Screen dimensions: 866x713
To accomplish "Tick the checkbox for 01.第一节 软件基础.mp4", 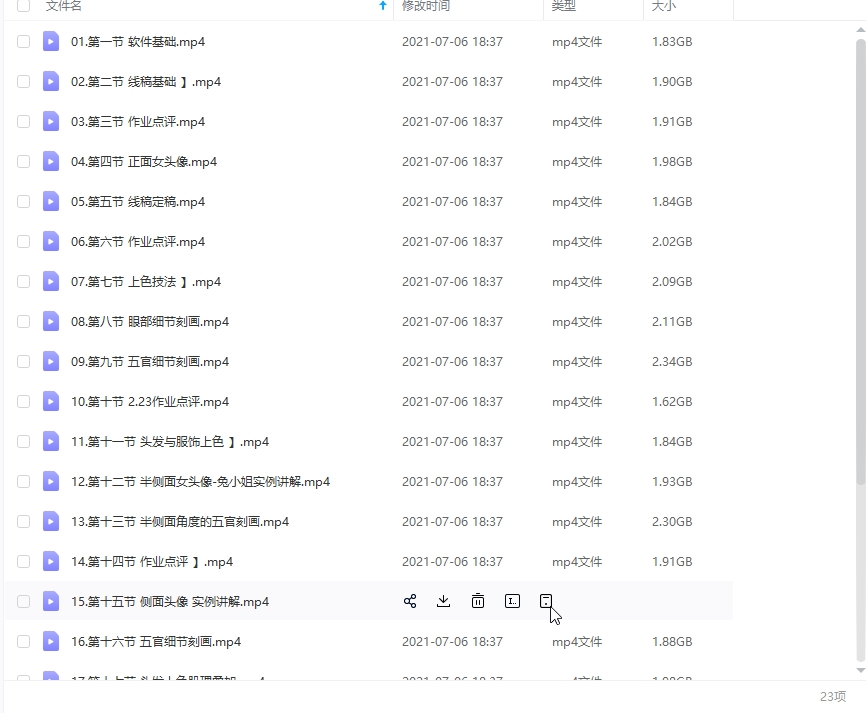I will (23, 41).
